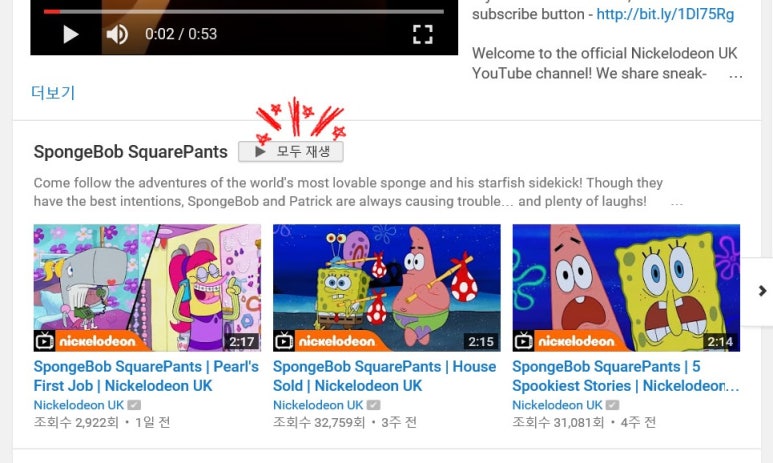Click the 조회수 32,759회 view count text
773x463 pixels.
(x=319, y=423)
